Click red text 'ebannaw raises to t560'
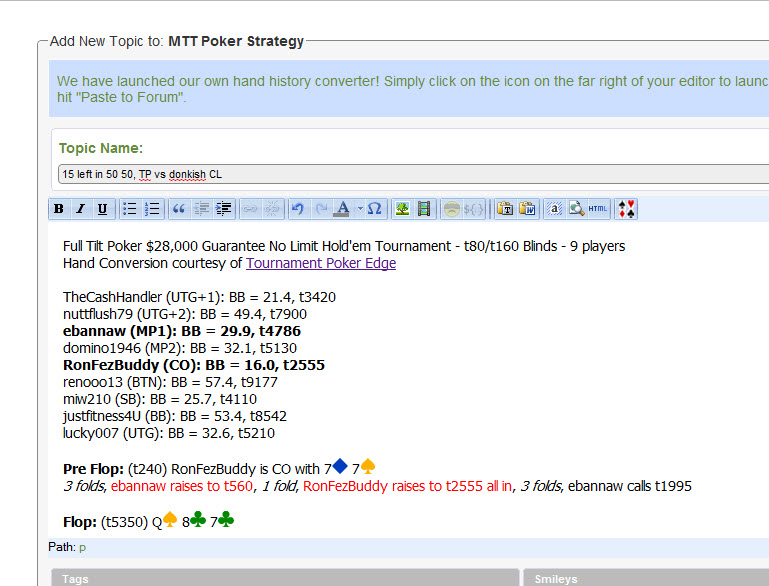Image resolution: width=769 pixels, height=586 pixels. (x=182, y=486)
